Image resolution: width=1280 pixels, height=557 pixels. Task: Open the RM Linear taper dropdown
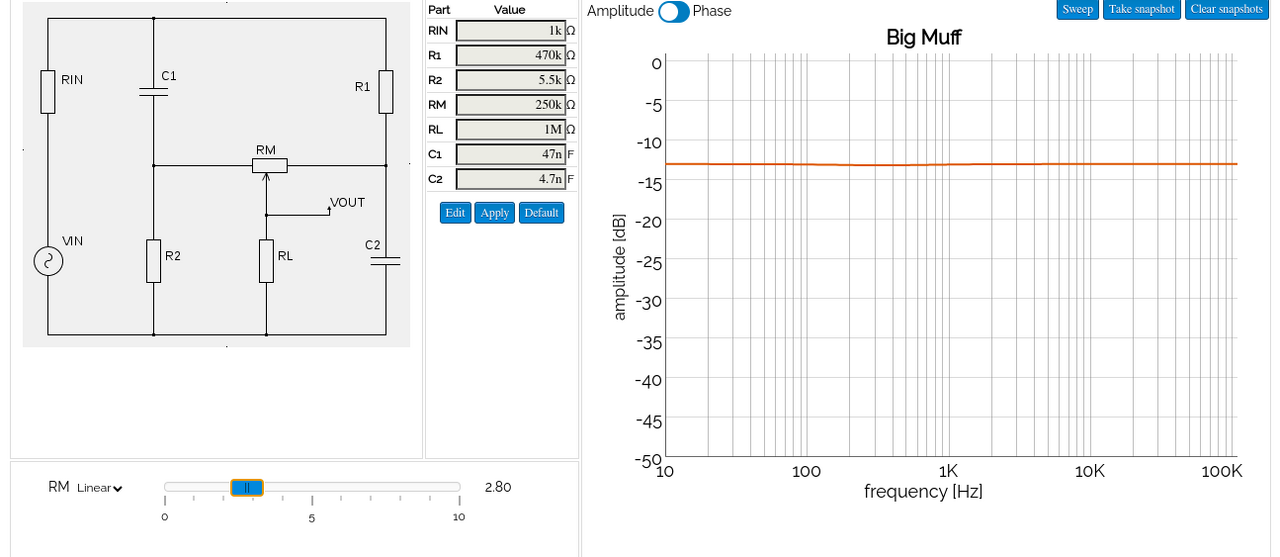[99, 488]
